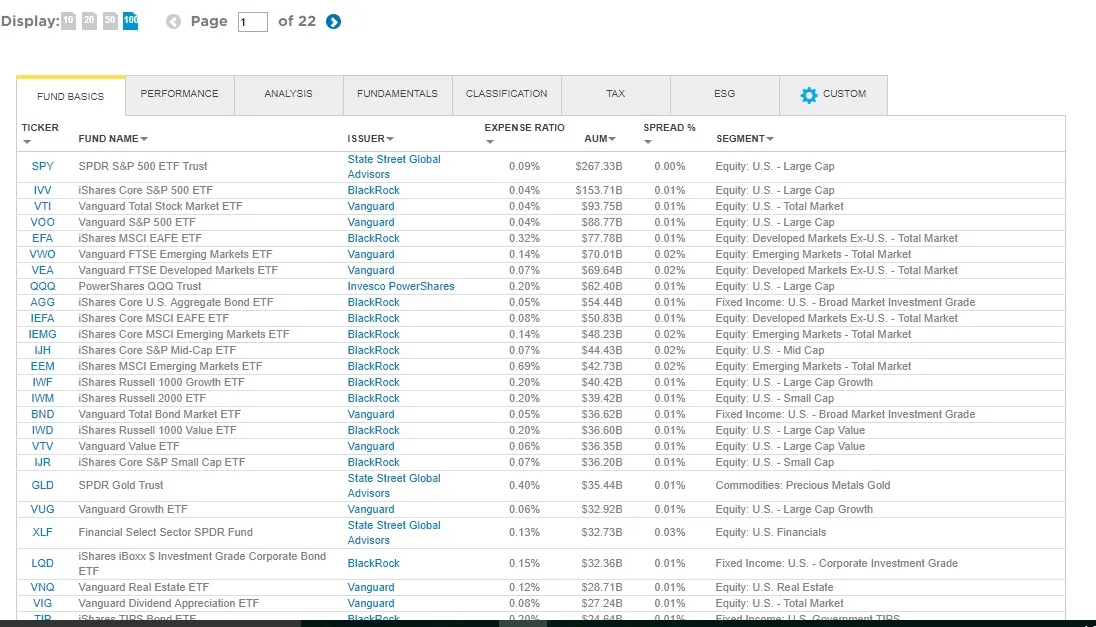Sort by Expense Ratio column
Screen dimensions: 1096x627
[524, 134]
